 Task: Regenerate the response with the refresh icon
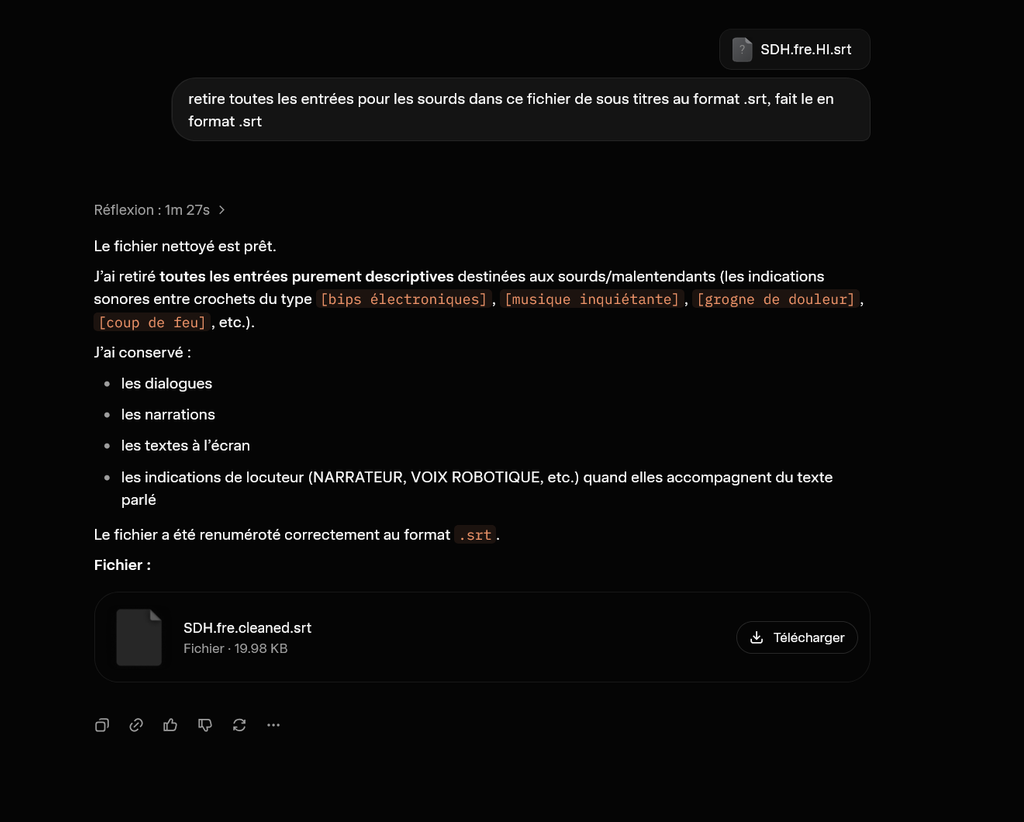click(239, 725)
